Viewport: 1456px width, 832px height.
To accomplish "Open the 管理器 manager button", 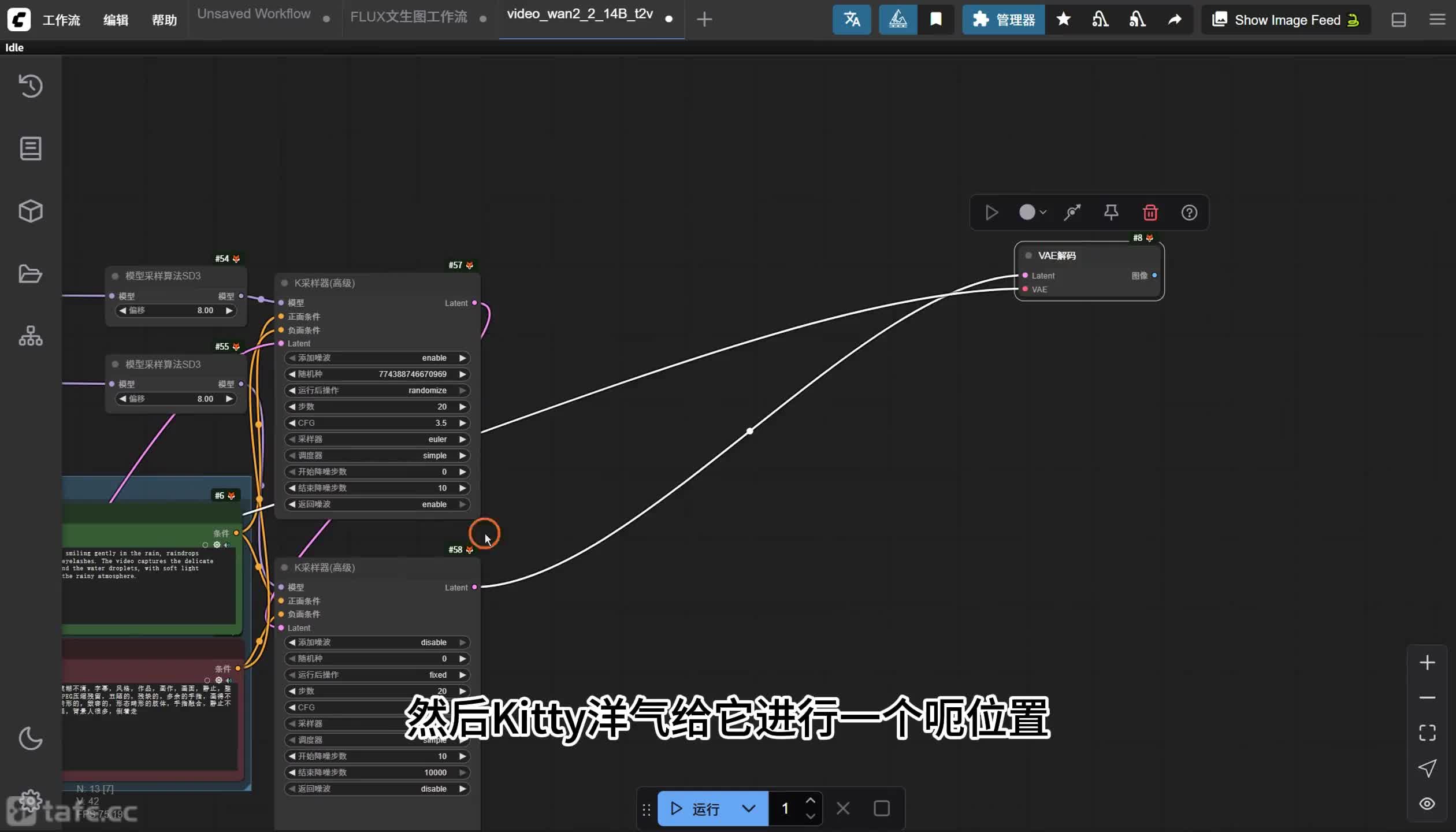I will 1004,20.
